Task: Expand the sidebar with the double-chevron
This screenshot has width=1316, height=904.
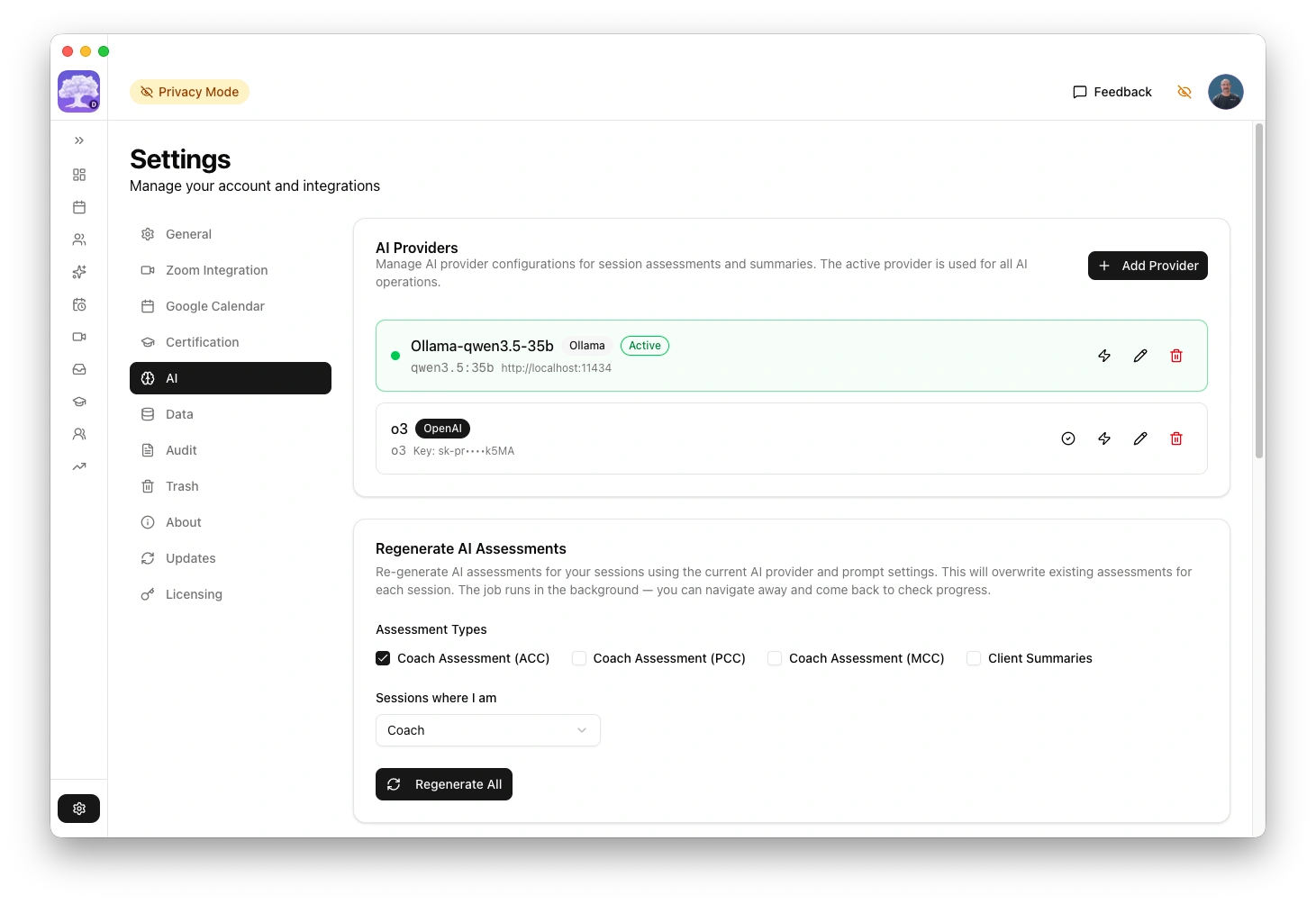Action: tap(79, 140)
